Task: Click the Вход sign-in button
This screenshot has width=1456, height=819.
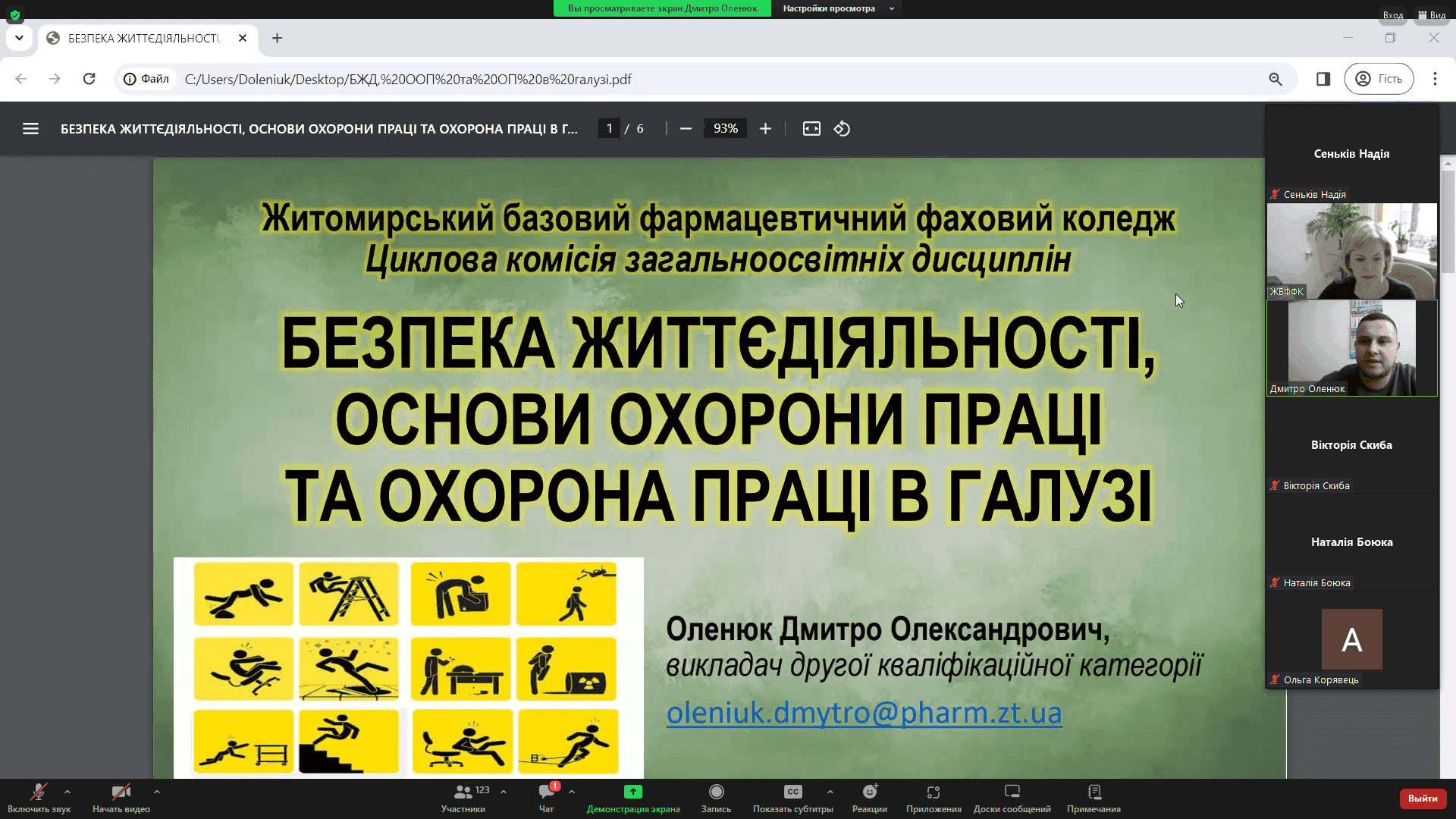Action: pyautogui.click(x=1392, y=15)
